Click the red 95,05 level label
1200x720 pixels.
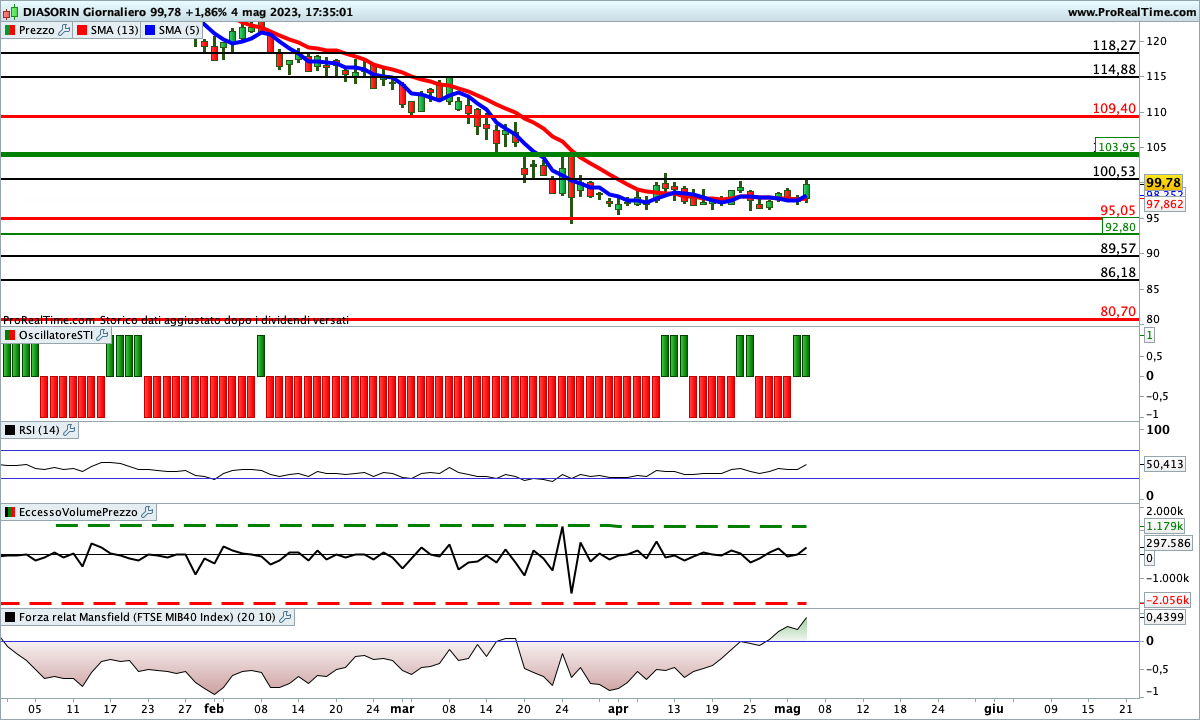pos(1117,210)
